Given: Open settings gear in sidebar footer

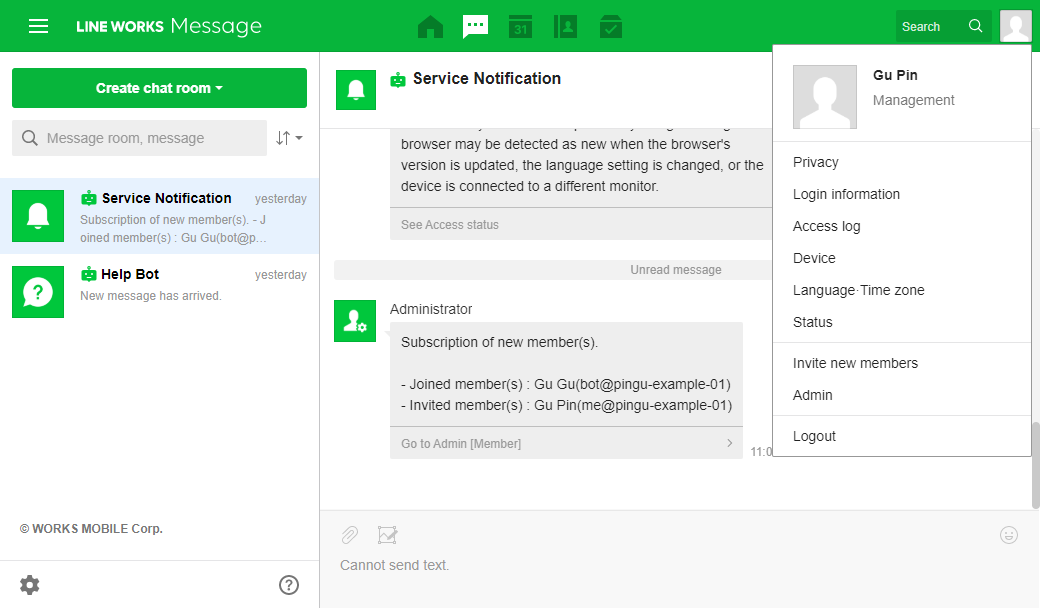Looking at the screenshot, I should [30, 585].
